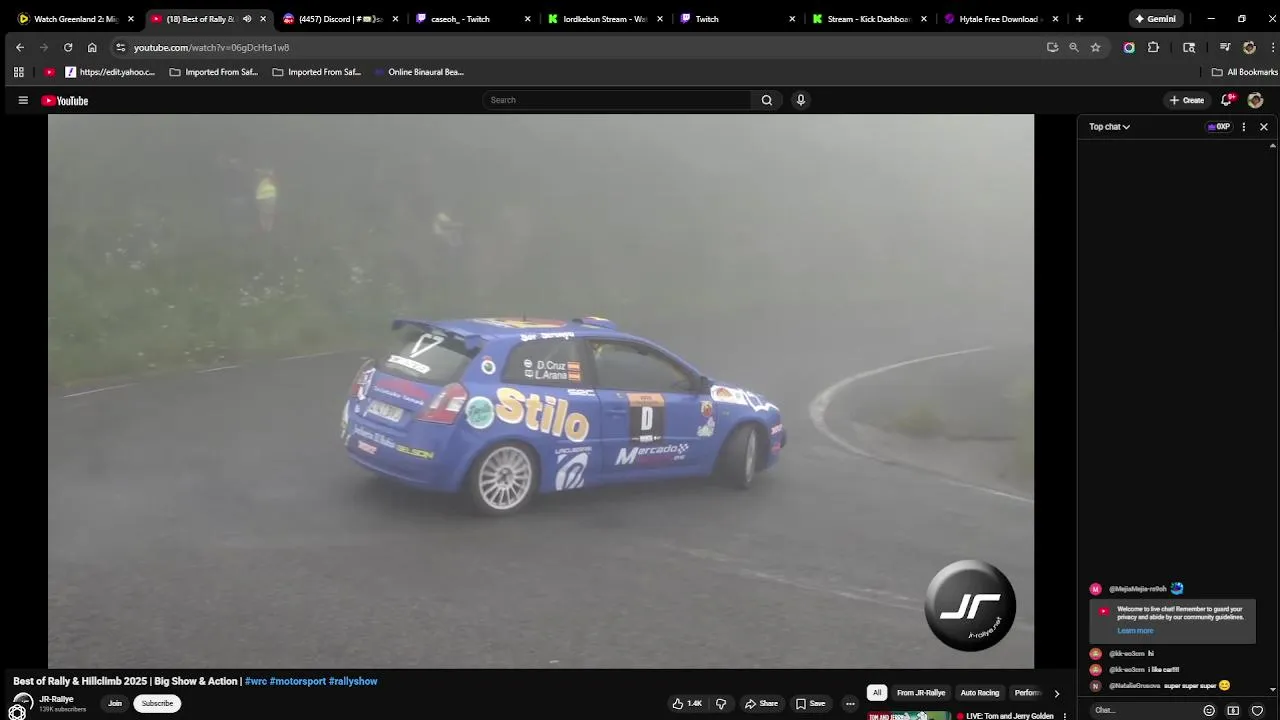Go forward using the browser forward arrow
This screenshot has width=1280, height=720.
tap(44, 47)
